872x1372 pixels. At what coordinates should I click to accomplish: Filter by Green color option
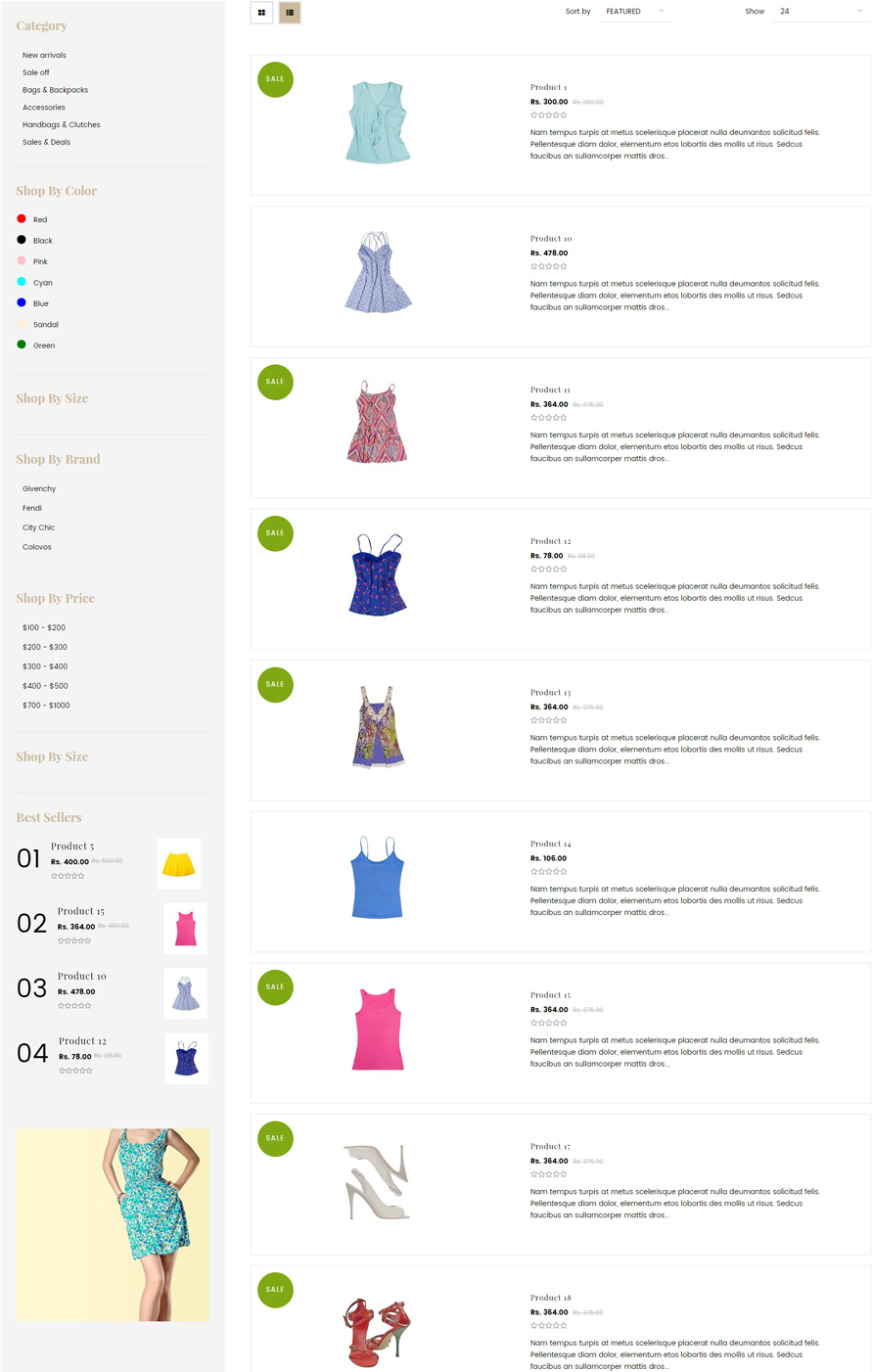click(35, 345)
